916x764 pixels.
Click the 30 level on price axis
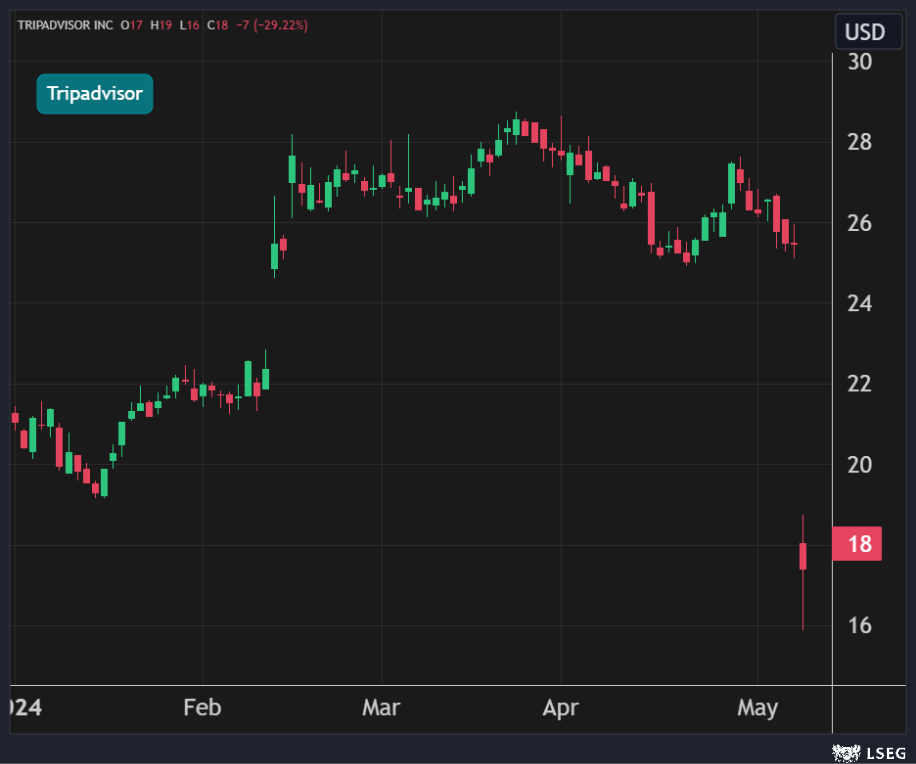[859, 62]
